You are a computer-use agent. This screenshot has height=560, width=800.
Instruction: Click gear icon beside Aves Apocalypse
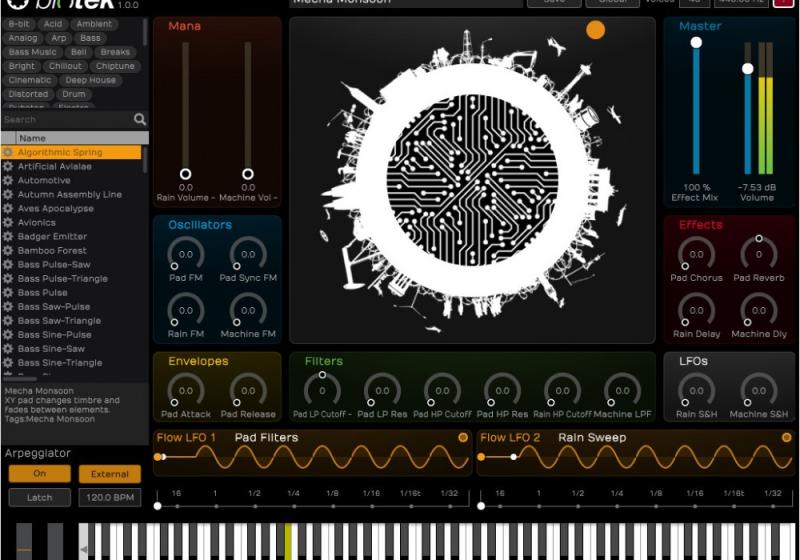(x=8, y=208)
